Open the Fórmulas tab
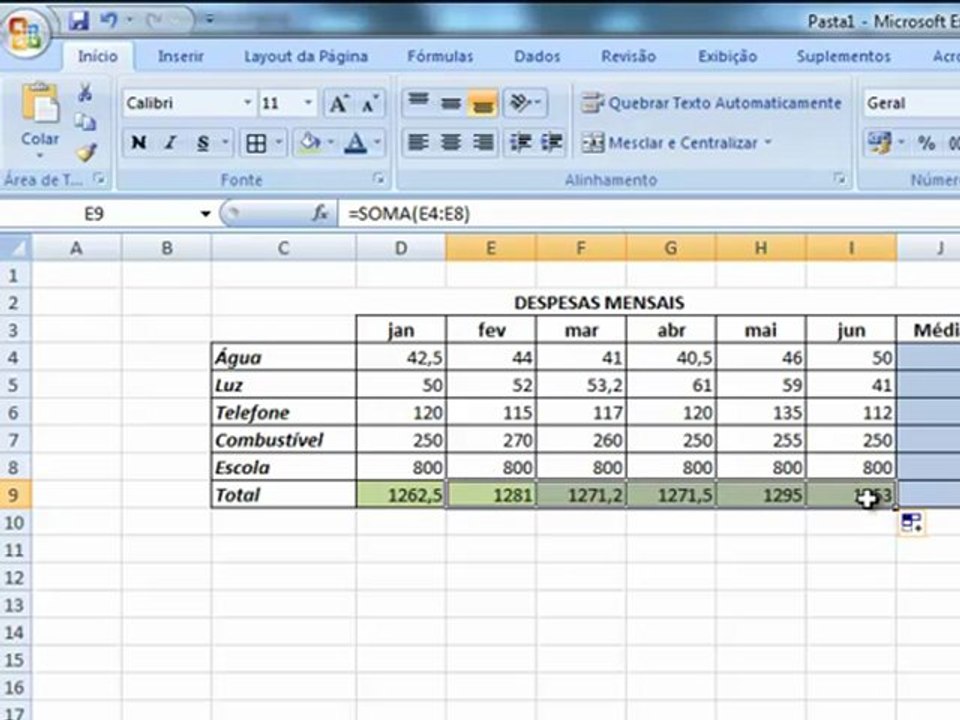 click(440, 56)
